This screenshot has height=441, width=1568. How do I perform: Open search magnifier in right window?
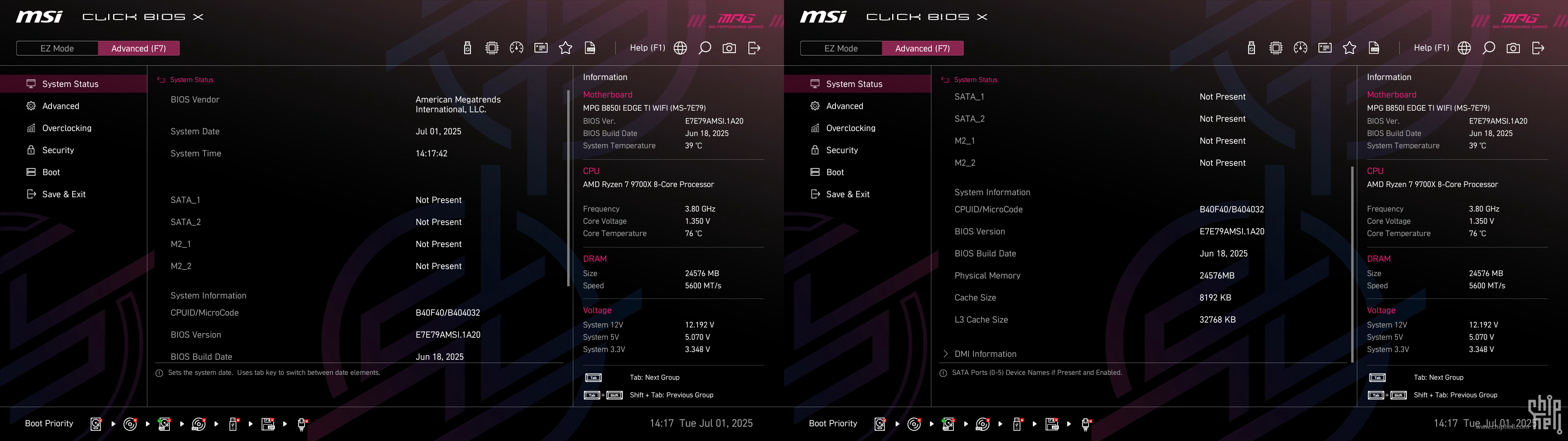(1489, 48)
